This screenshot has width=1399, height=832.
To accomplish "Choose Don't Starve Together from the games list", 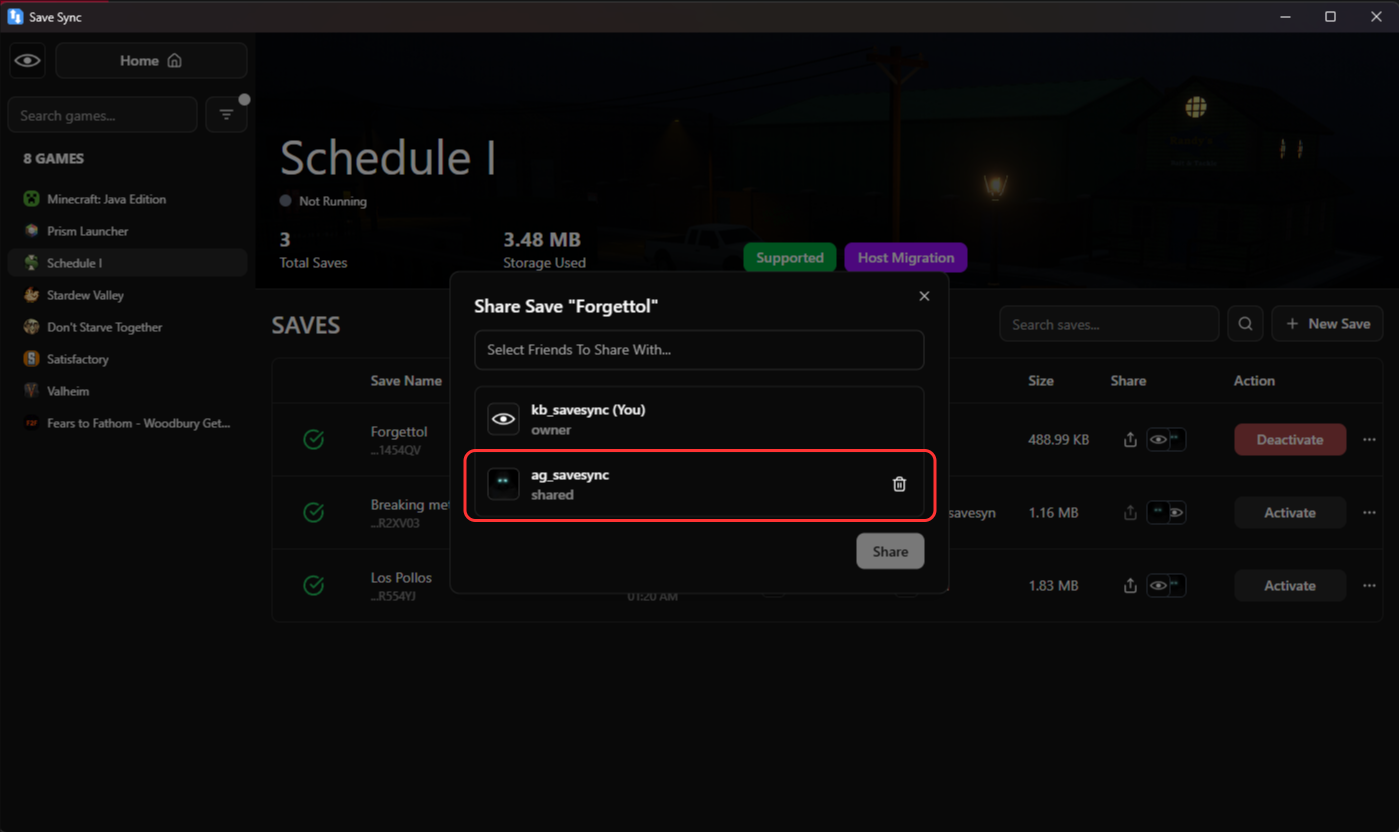I will [x=127, y=327].
